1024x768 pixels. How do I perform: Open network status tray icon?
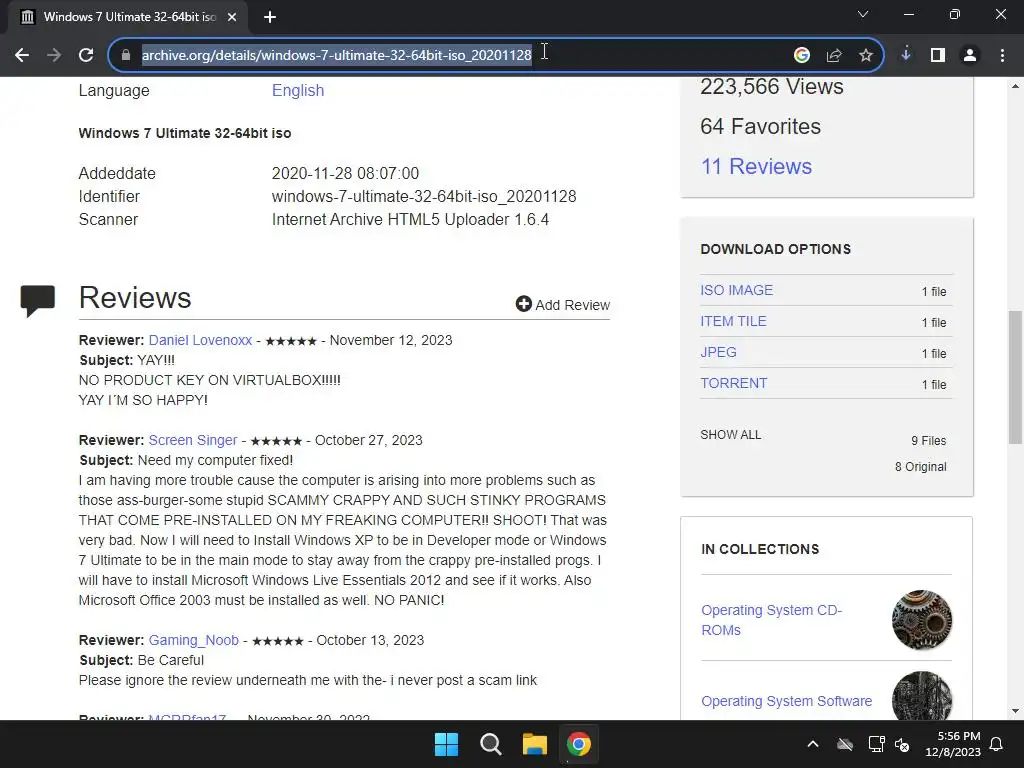coord(876,744)
